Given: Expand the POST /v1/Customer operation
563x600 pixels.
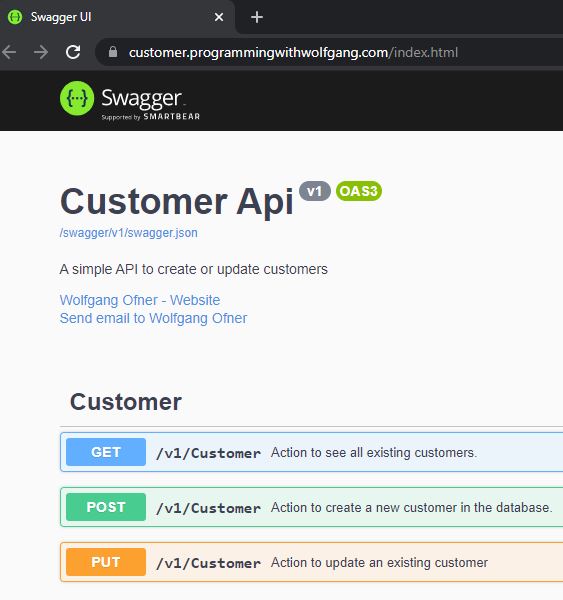Looking at the screenshot, I should coord(311,507).
